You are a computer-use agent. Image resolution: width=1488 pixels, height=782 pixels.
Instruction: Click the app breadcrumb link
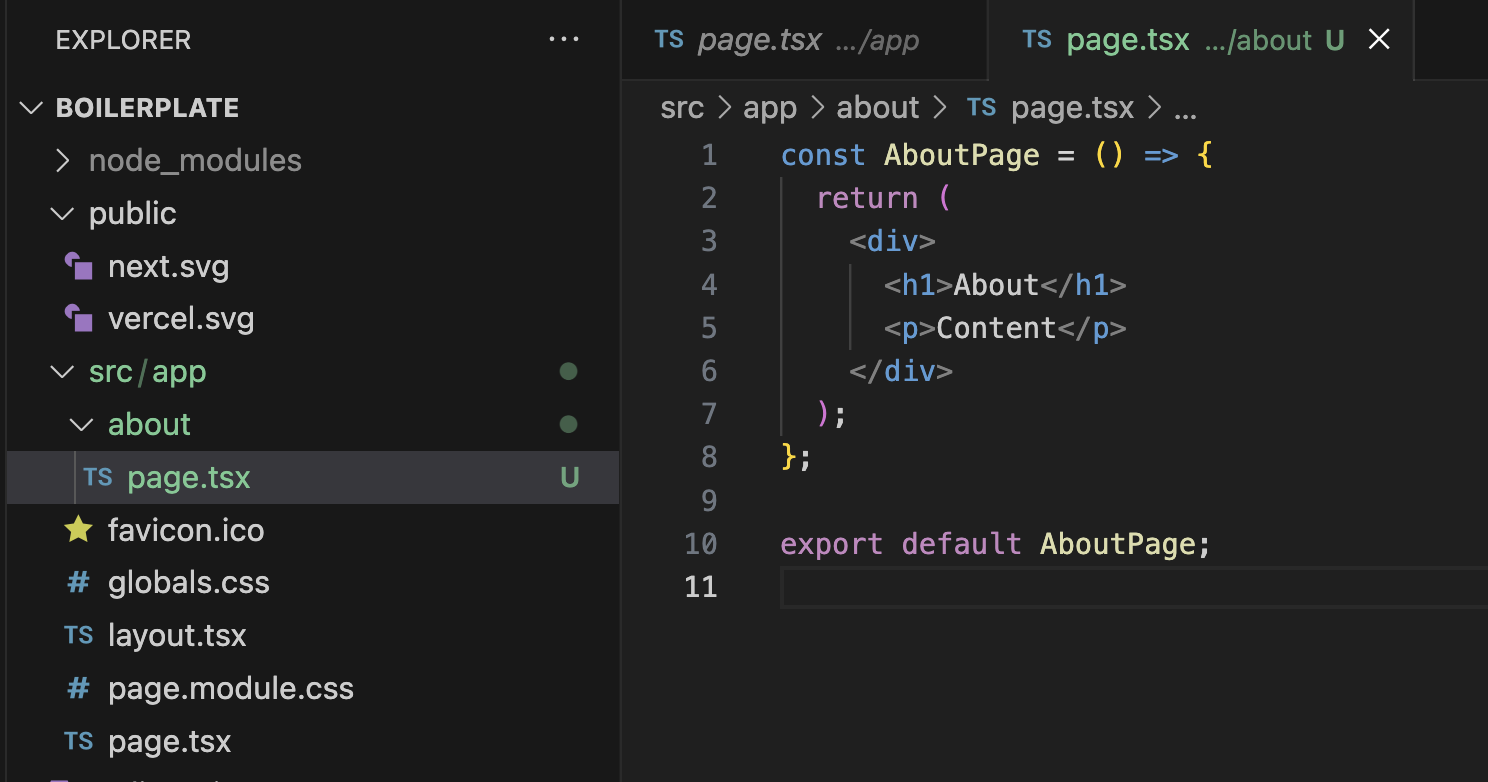click(770, 107)
